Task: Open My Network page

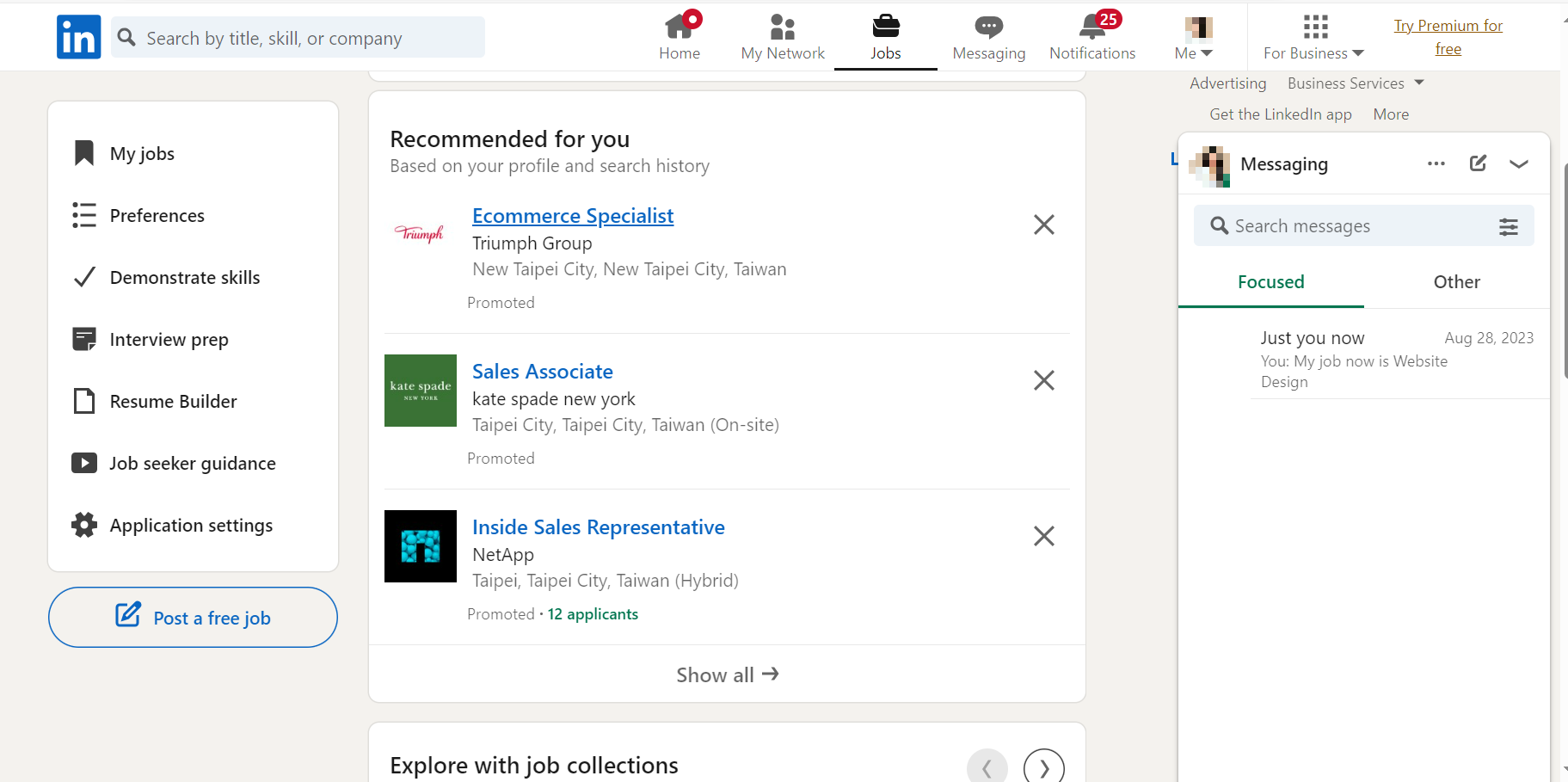Action: pos(782,37)
